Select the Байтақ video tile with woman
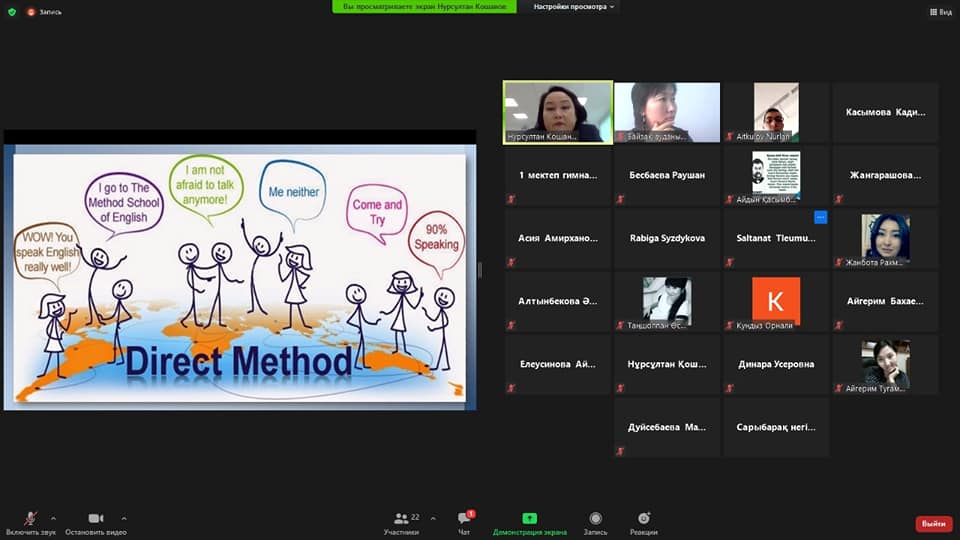This screenshot has width=960, height=540. (667, 113)
